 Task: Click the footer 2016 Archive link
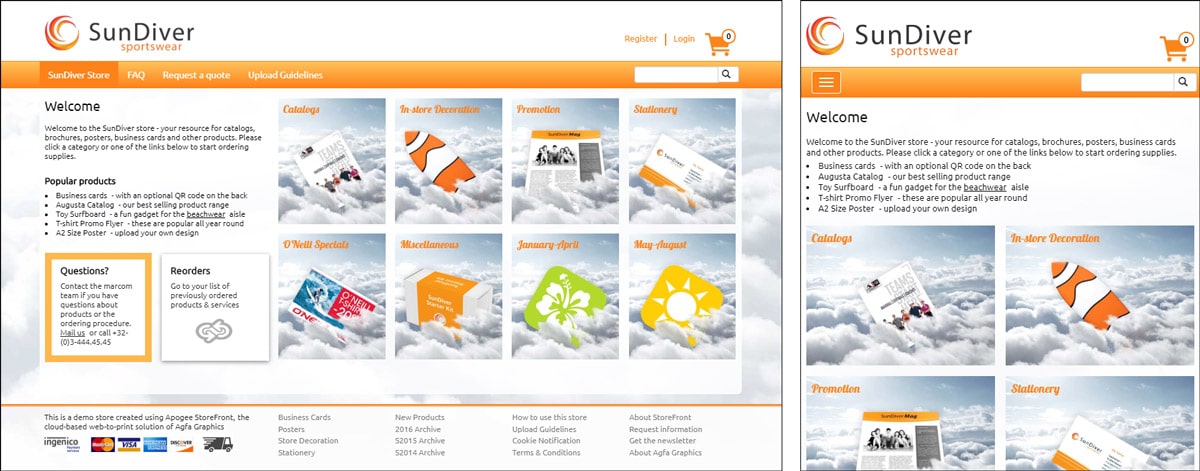point(418,429)
